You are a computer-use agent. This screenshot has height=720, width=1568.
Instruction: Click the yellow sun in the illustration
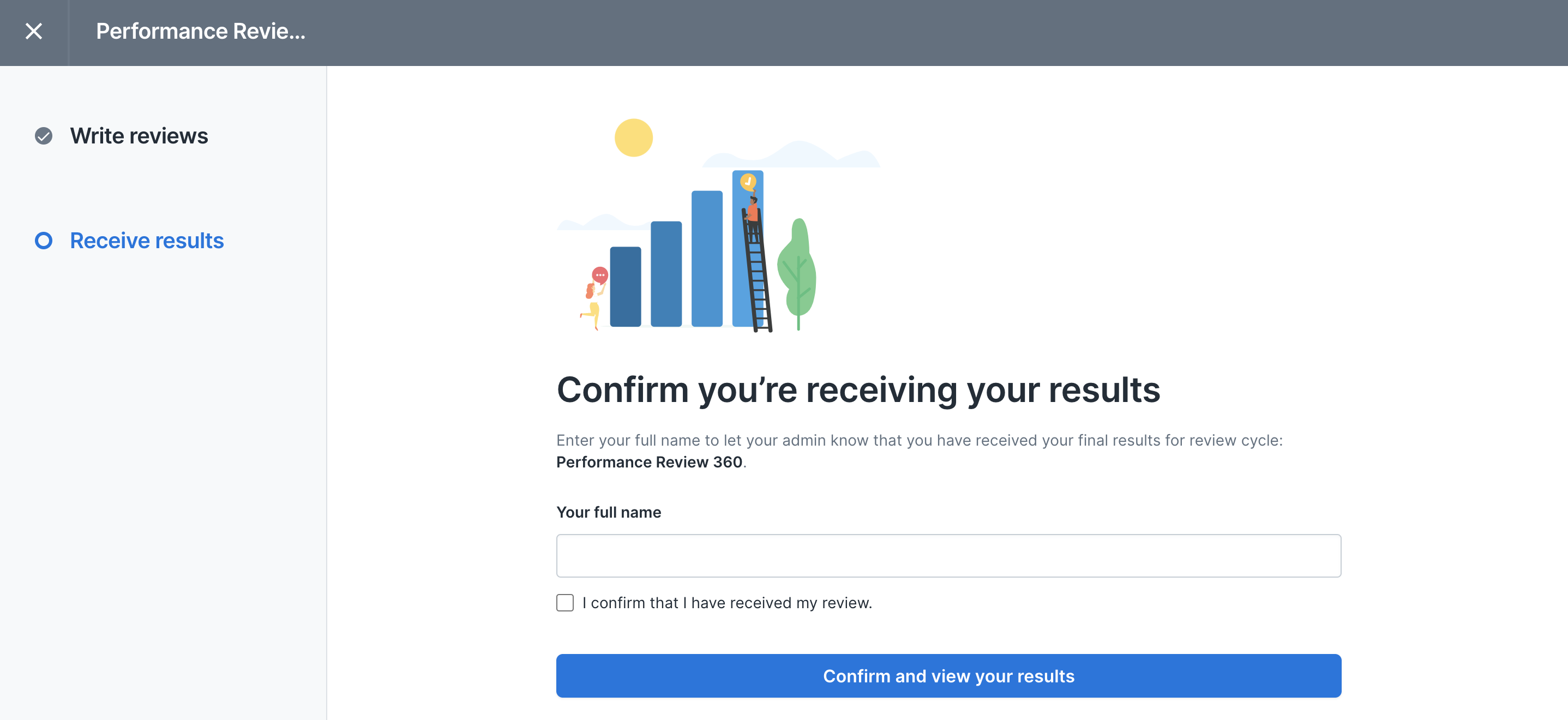pyautogui.click(x=634, y=137)
